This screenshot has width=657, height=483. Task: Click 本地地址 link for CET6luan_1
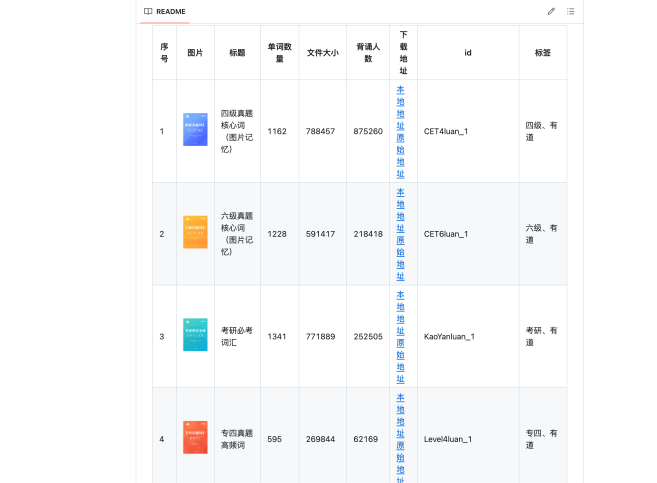pyautogui.click(x=401, y=209)
